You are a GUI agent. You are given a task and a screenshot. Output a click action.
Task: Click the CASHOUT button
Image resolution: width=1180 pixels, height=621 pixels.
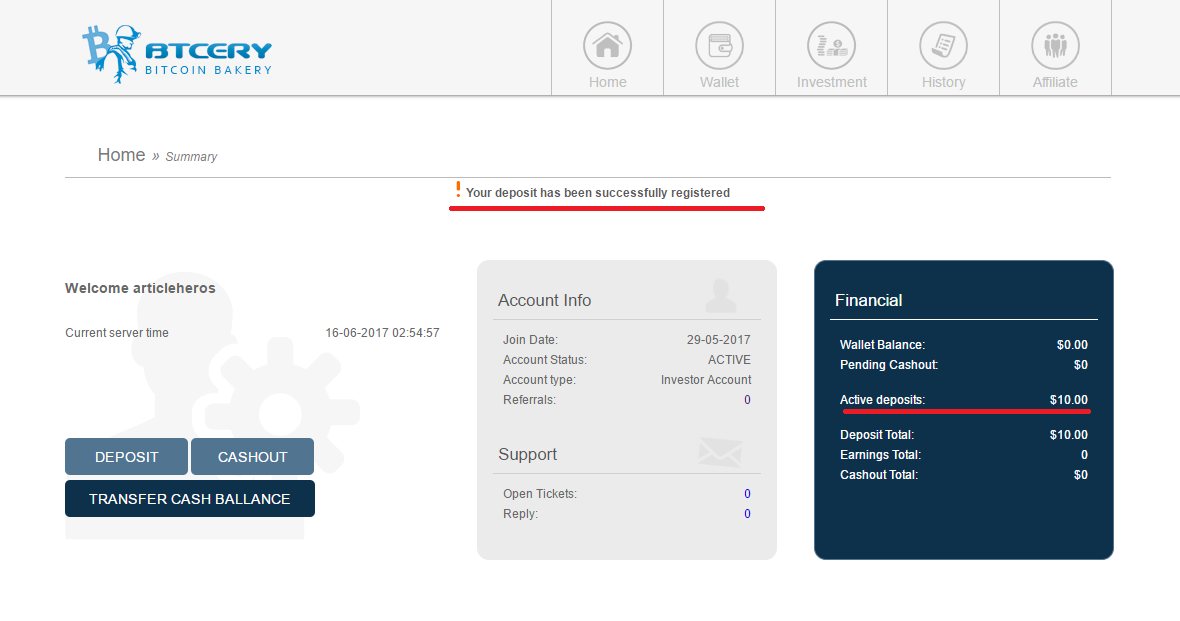252,457
